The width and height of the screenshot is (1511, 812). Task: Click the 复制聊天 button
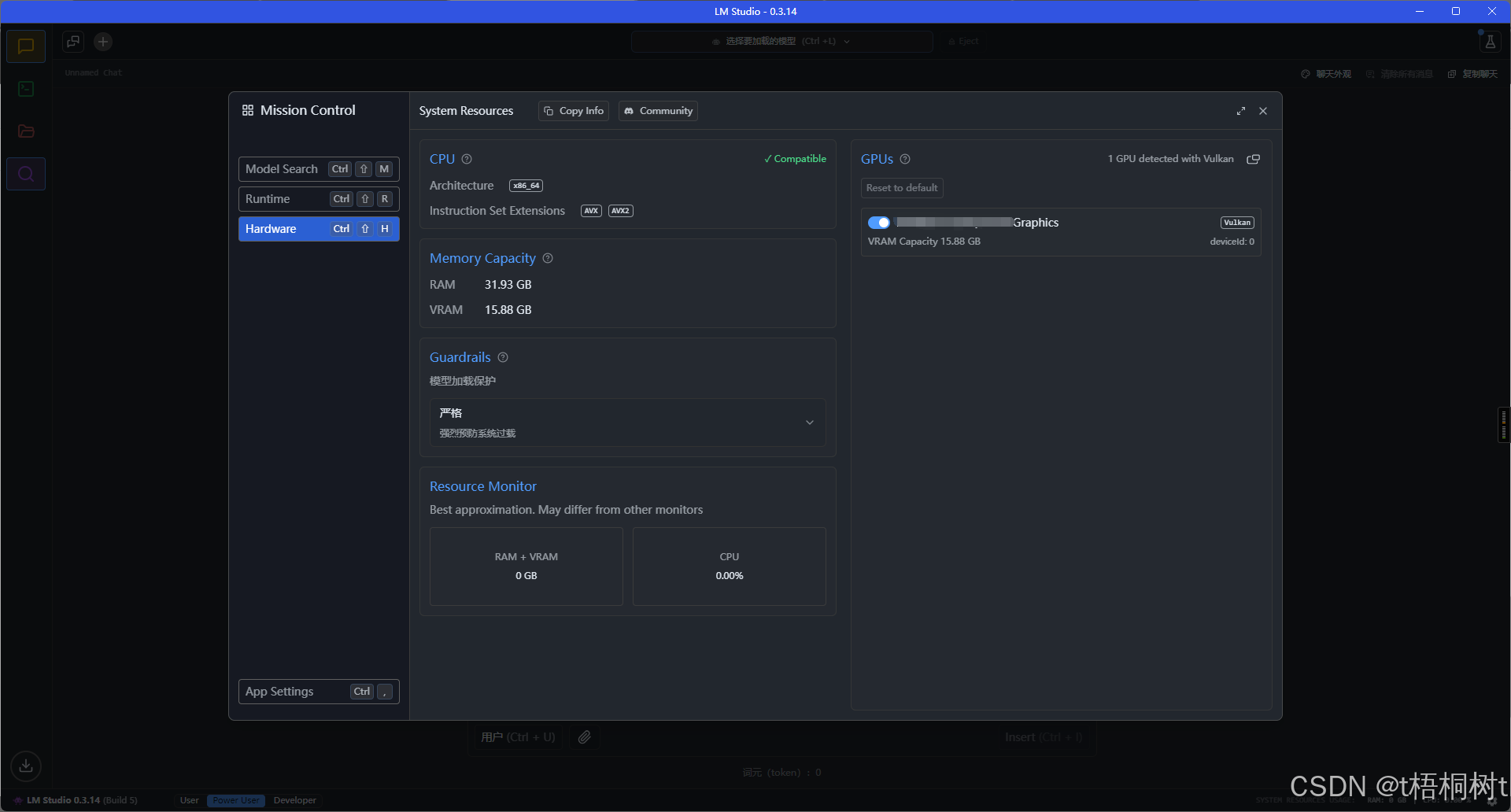coord(1472,74)
